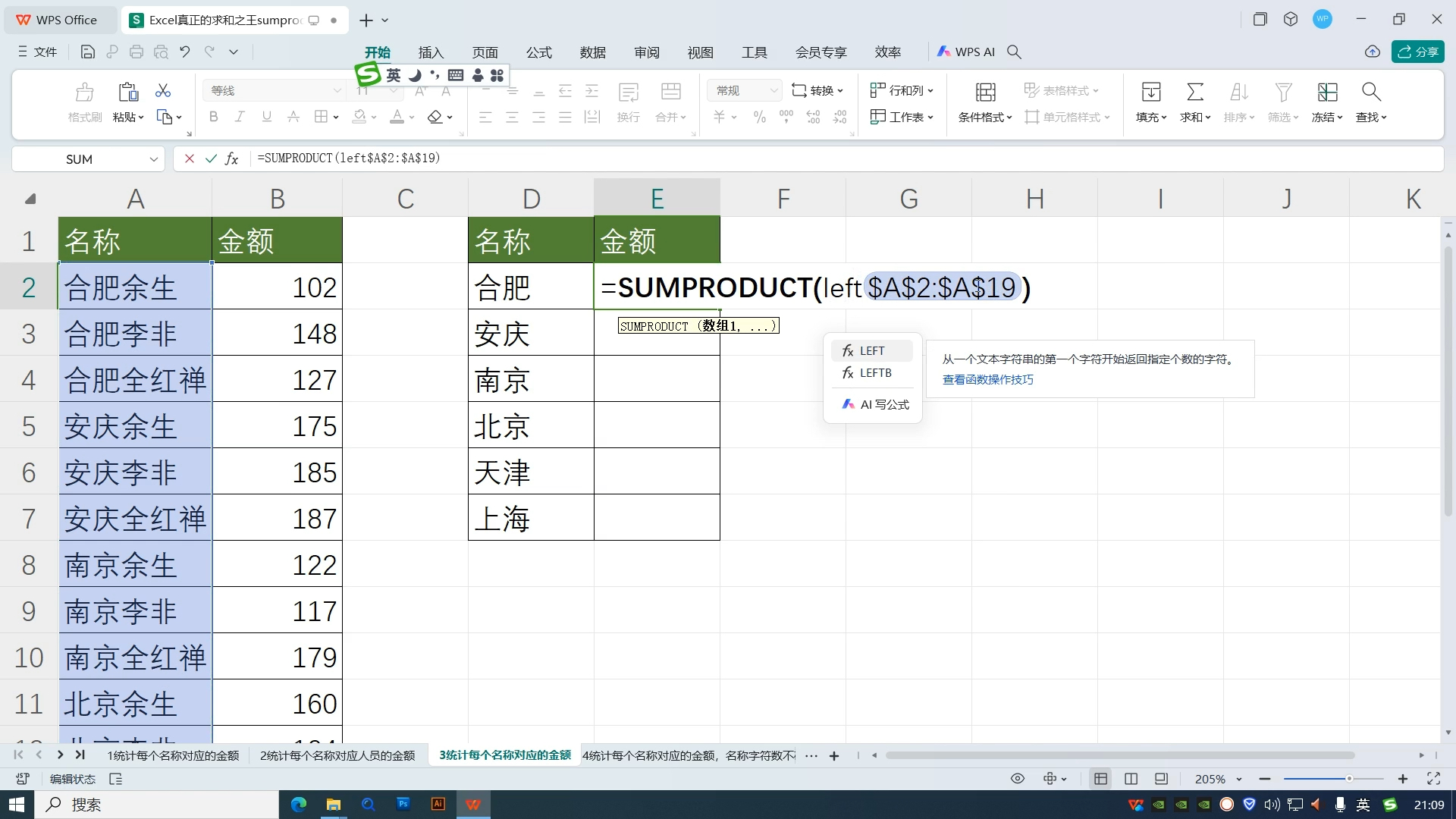Confirm formula with checkmark icon
1456x819 pixels.
(211, 158)
